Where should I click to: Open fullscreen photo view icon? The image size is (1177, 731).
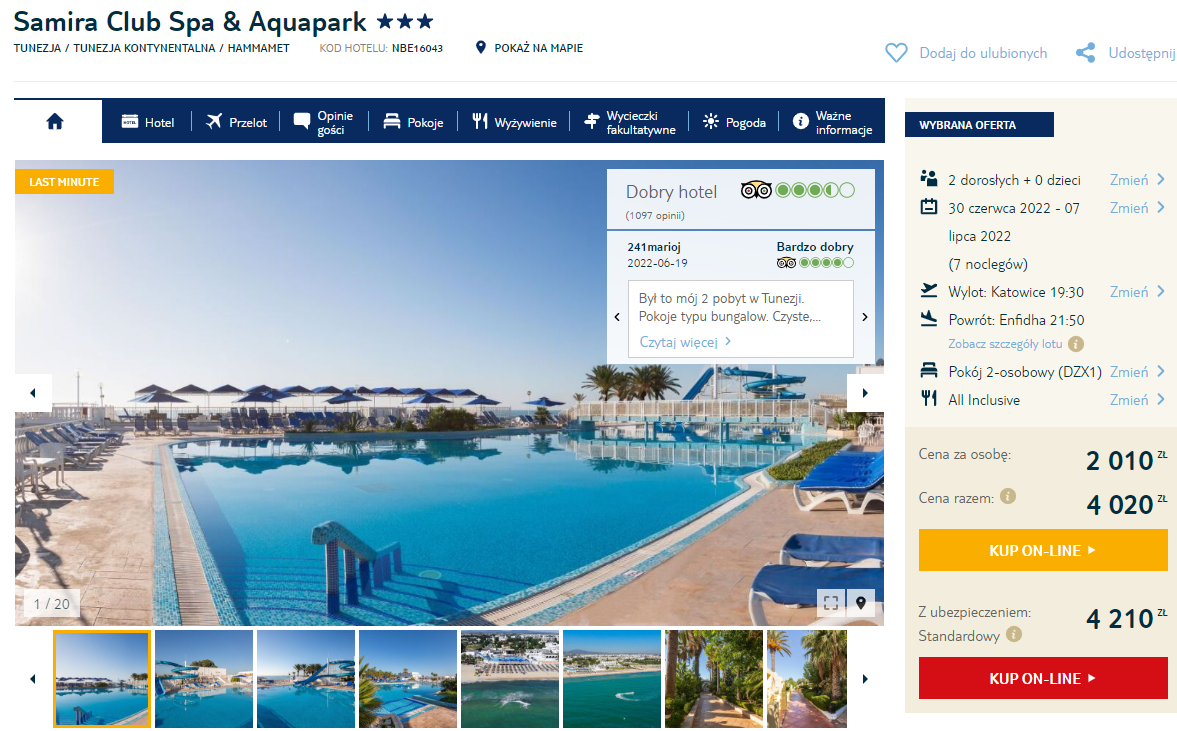click(830, 603)
